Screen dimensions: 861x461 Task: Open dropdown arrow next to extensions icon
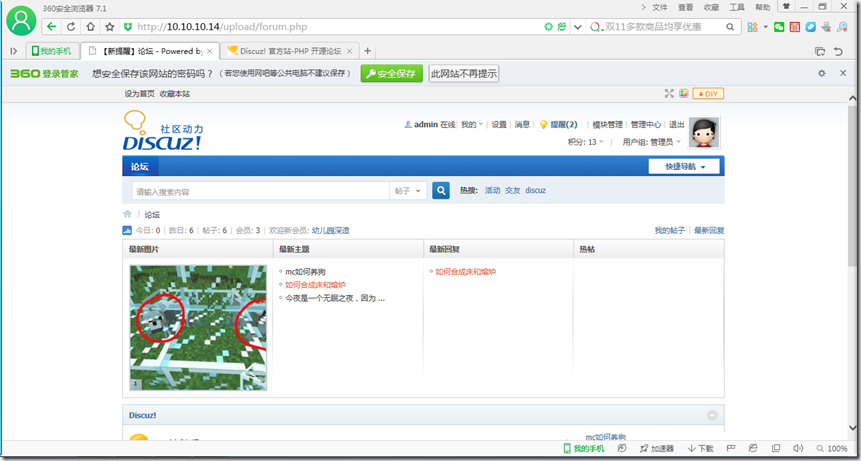[765, 27]
